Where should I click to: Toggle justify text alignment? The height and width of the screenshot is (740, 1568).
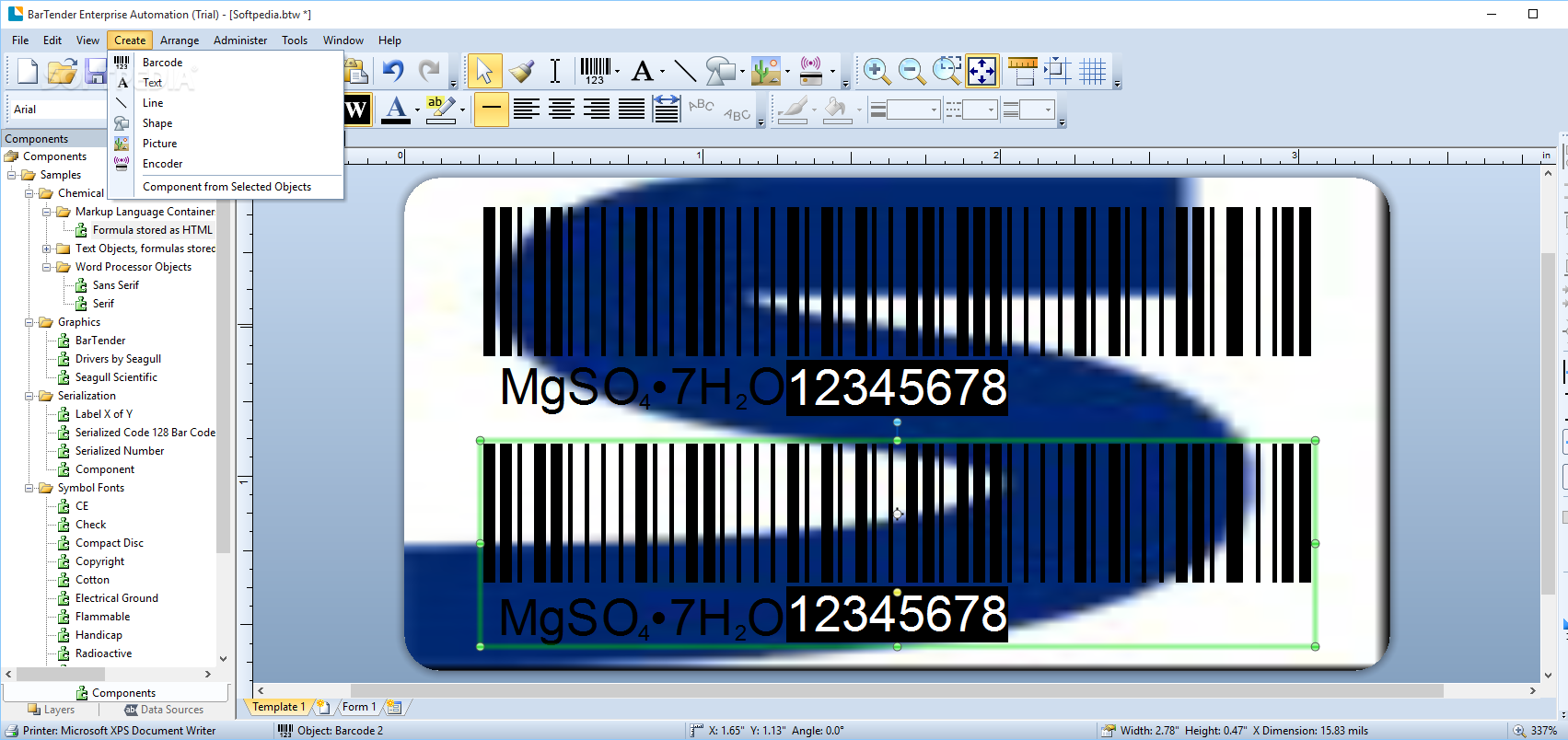pyautogui.click(x=632, y=110)
